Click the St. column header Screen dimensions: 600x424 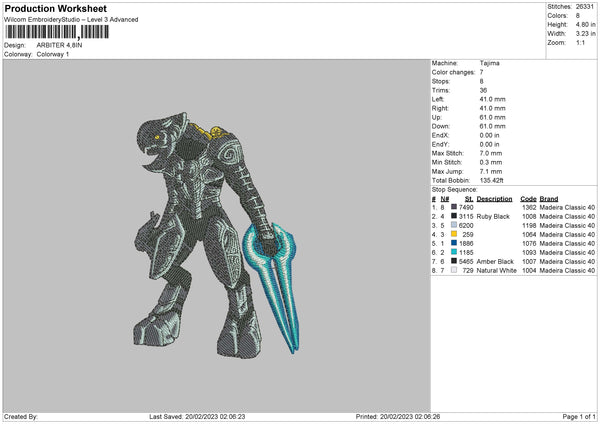469,199
